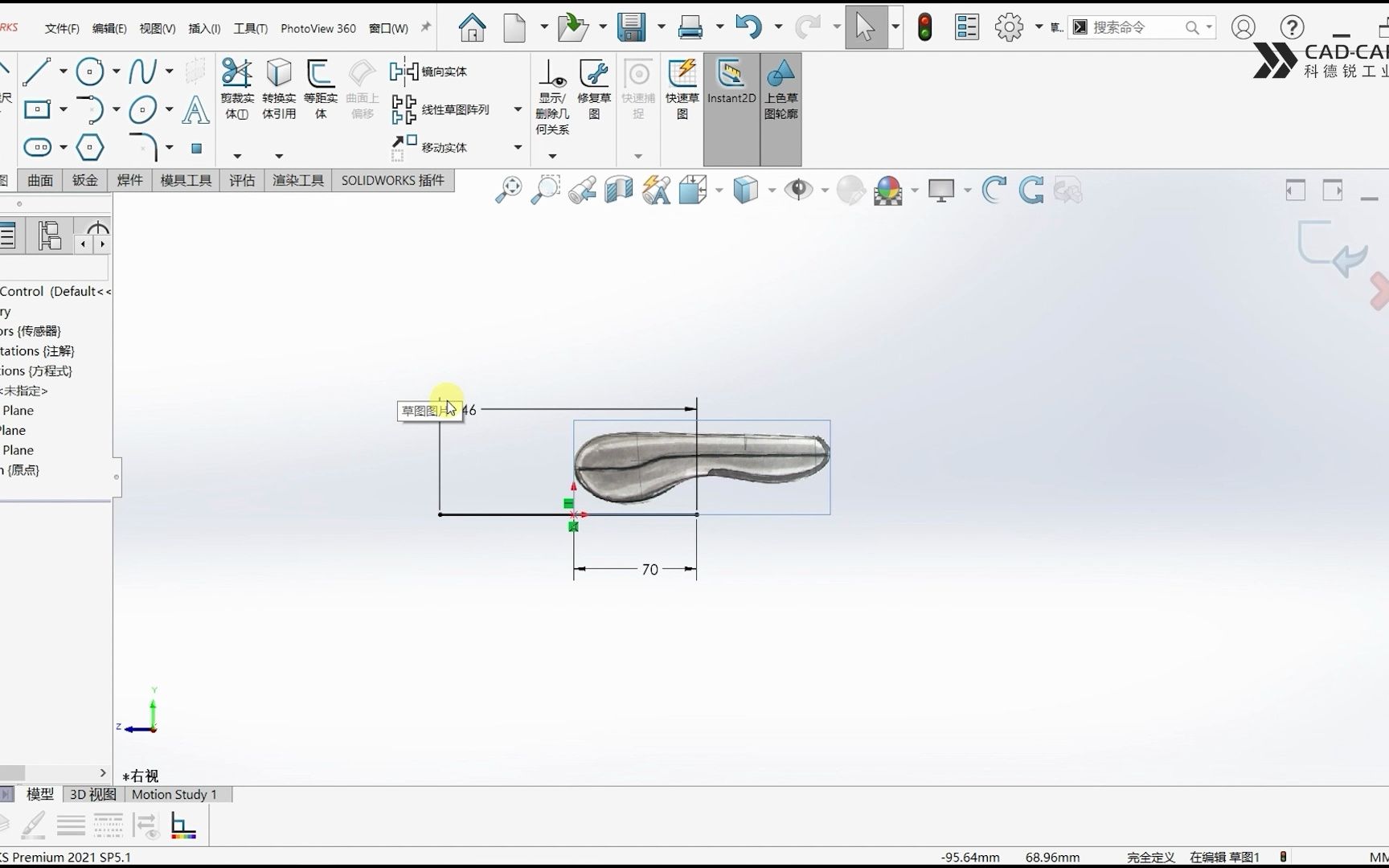Viewport: 1389px width, 868px height.
Task: Select the Line sketch tool
Action: [36, 72]
